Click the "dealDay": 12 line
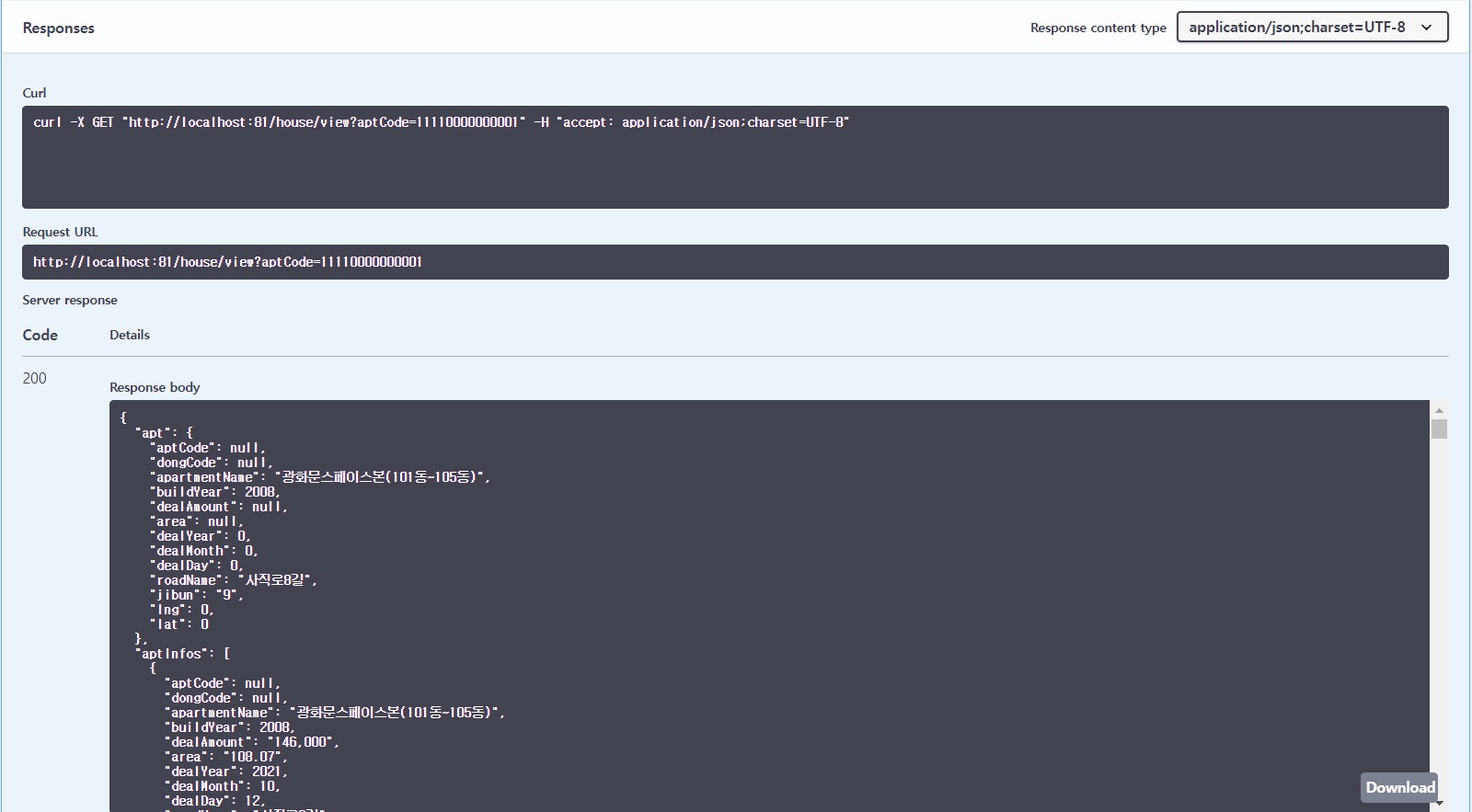This screenshot has width=1472, height=812. click(215, 801)
